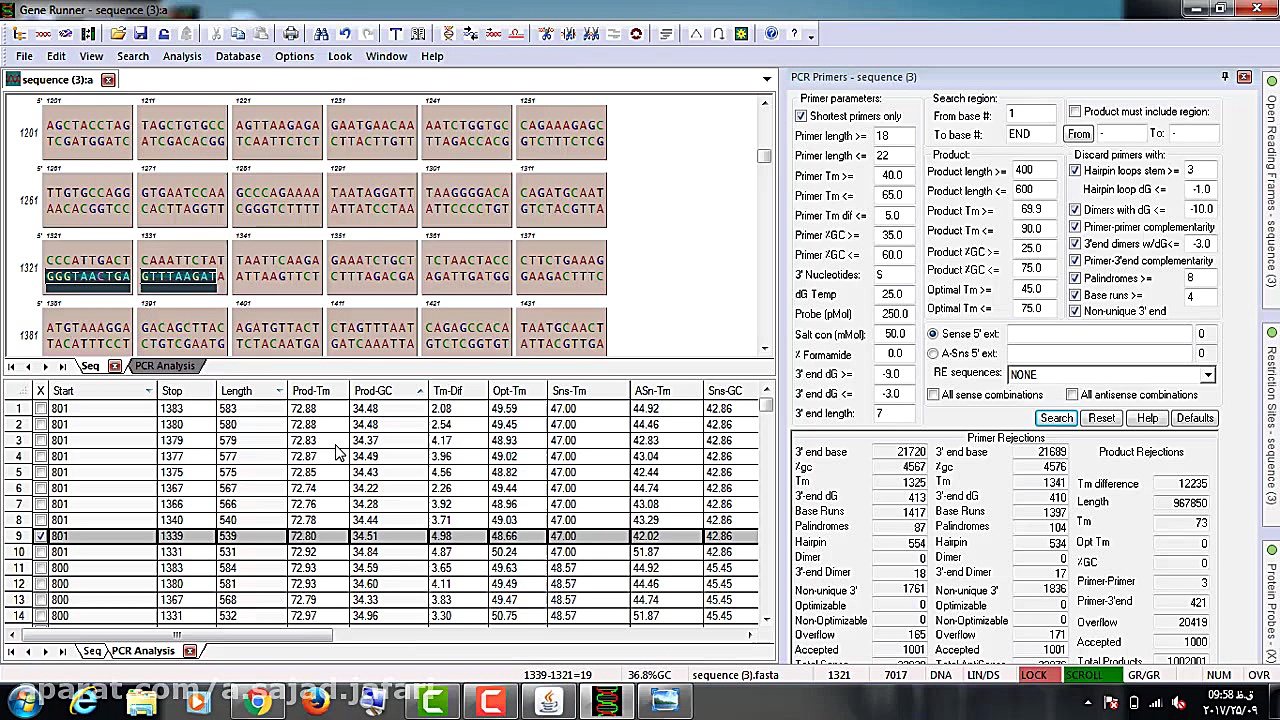Click the Help button in PCR Primers
This screenshot has width=1280, height=720.
point(1147,418)
